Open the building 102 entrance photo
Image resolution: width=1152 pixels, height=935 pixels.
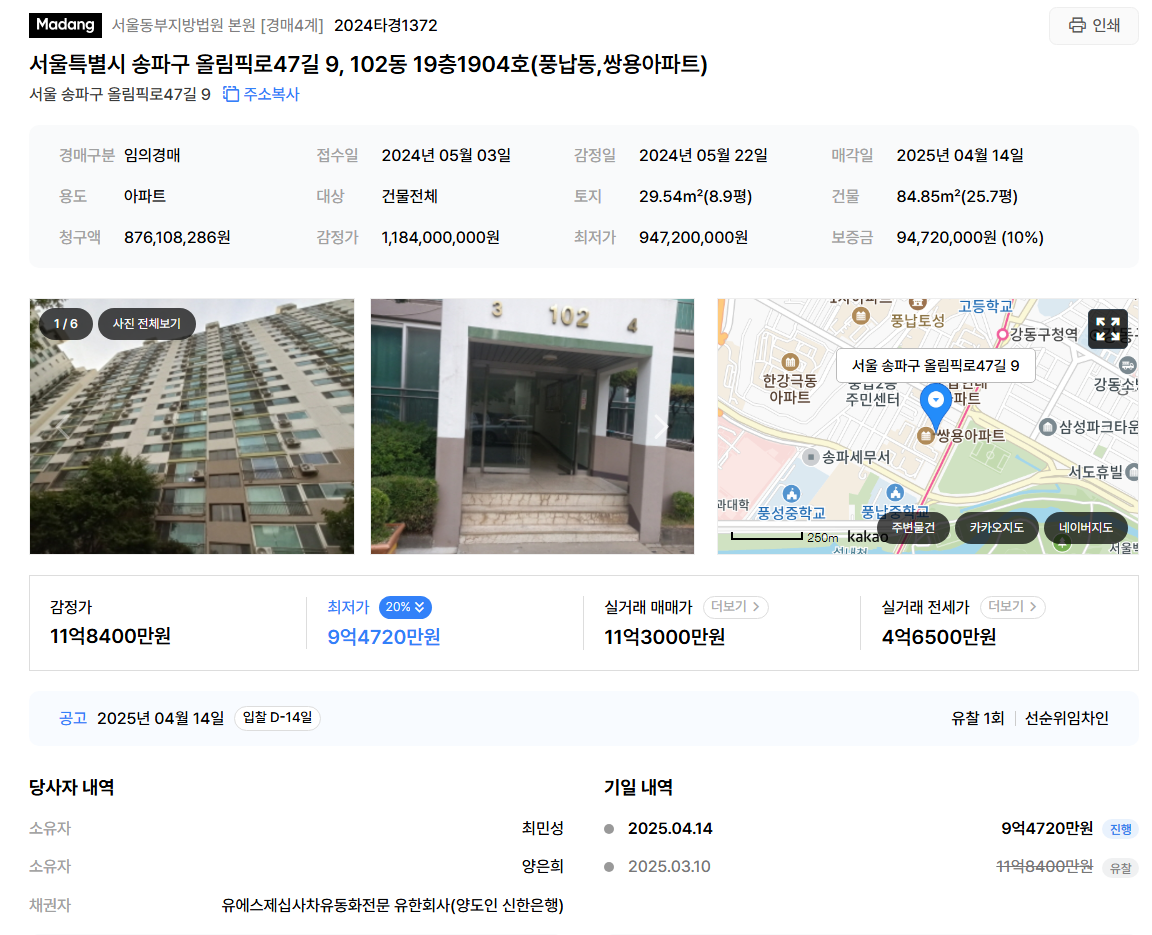(x=532, y=426)
